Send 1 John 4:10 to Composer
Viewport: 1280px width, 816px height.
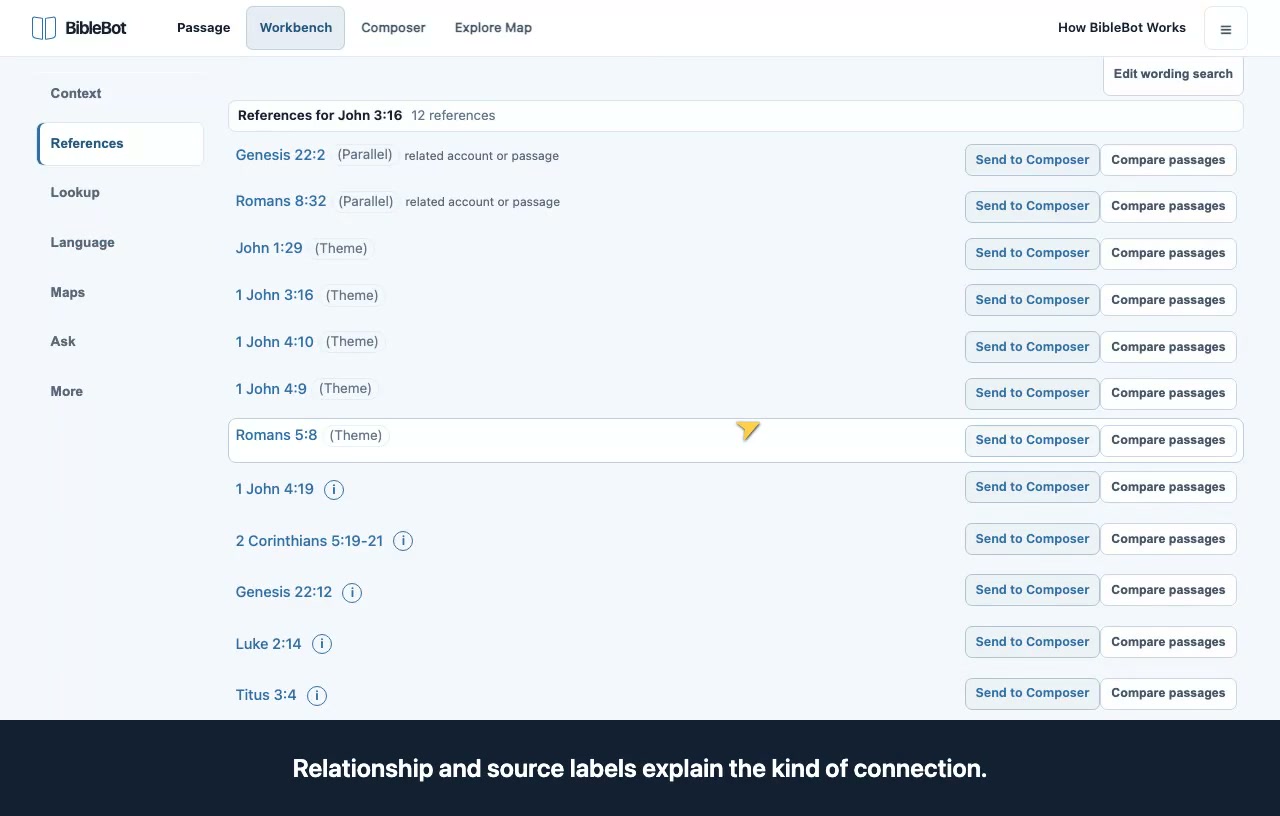pos(1032,347)
